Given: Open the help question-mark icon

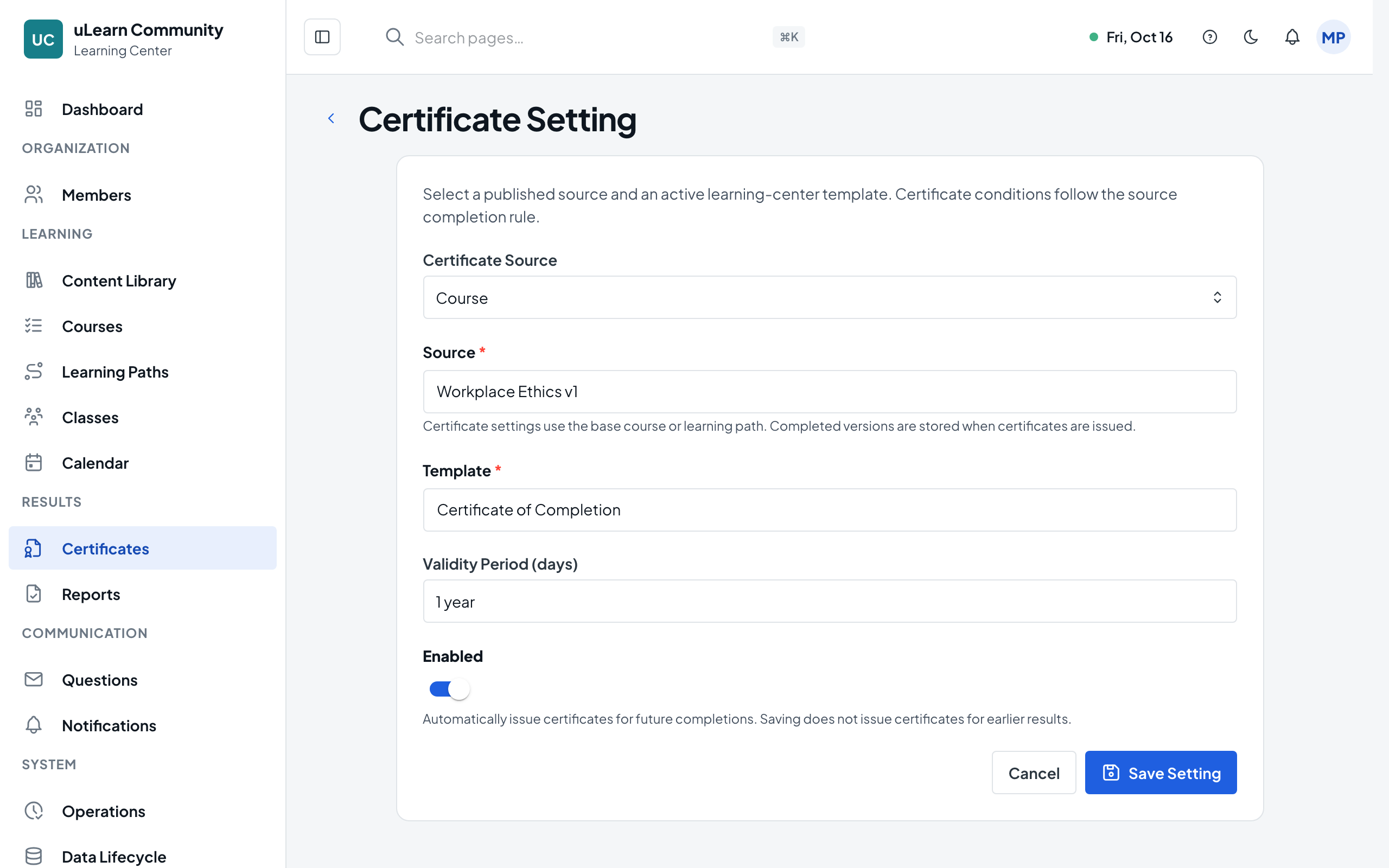Looking at the screenshot, I should 1209,37.
